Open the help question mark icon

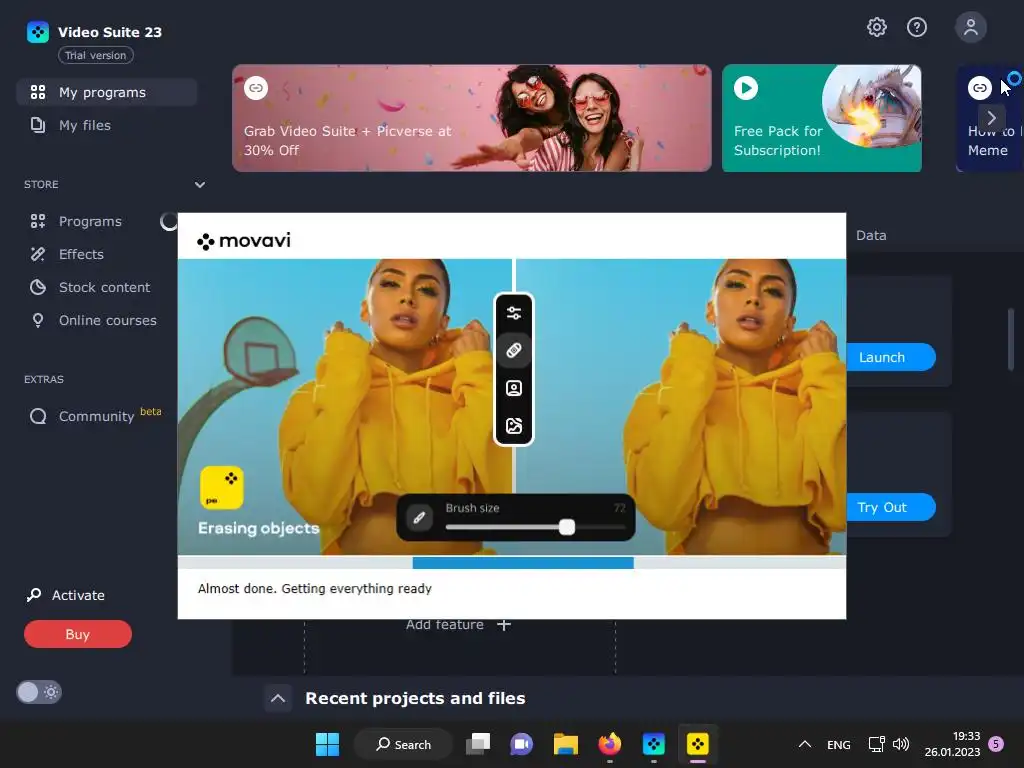[917, 27]
